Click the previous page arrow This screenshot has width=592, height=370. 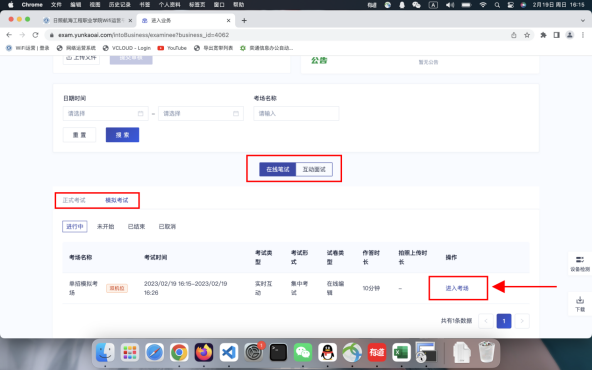click(486, 321)
